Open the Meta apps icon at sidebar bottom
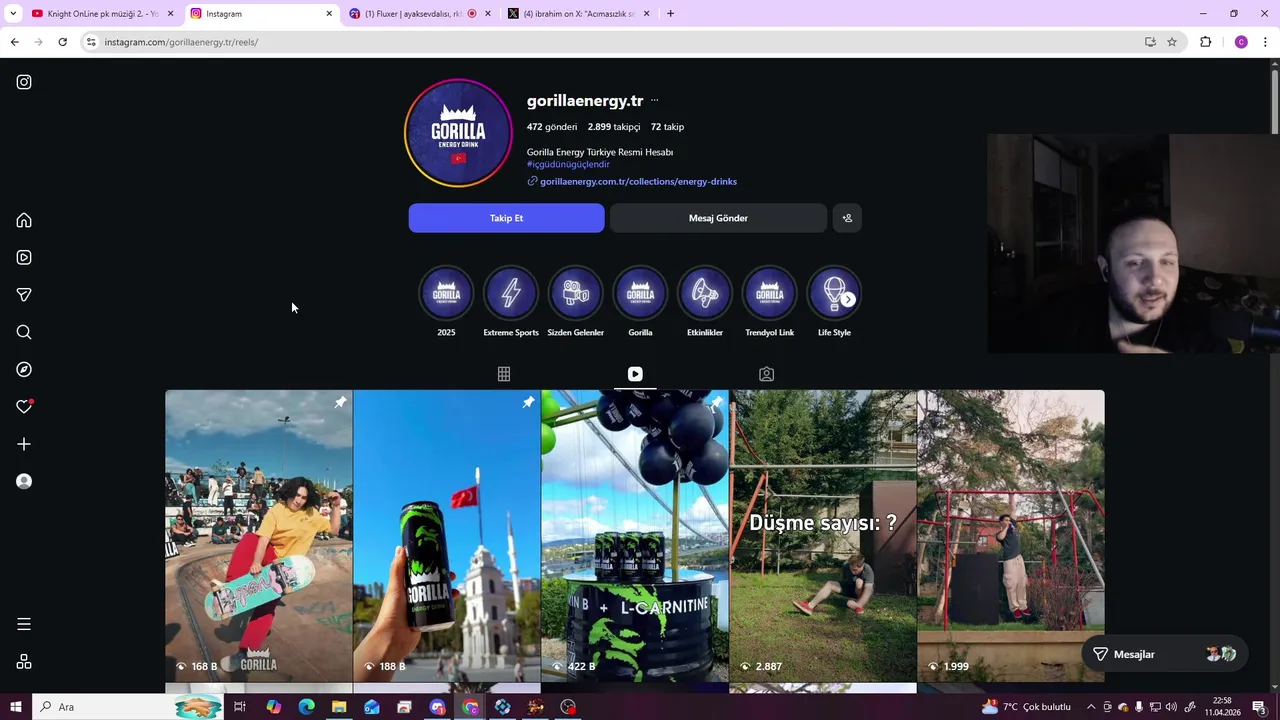 24,662
